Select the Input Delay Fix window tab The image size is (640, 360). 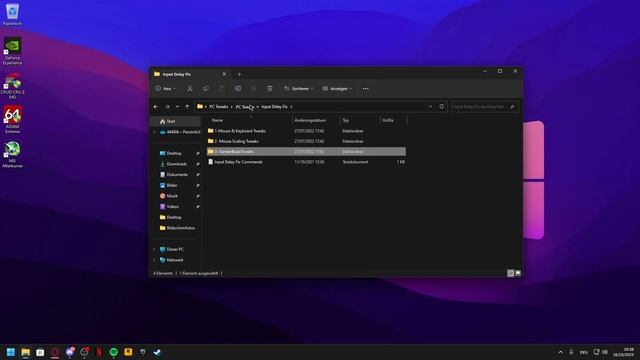190,74
